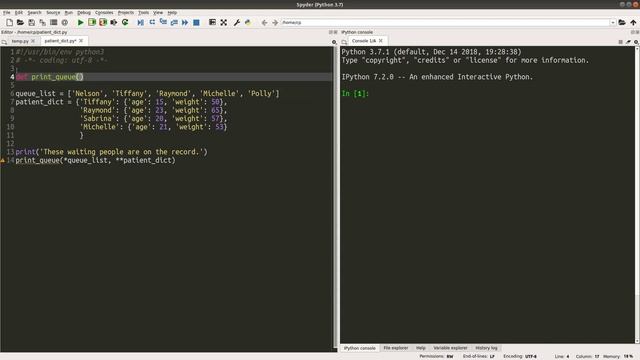Select the patient_dict.py editor tab
Screen dimensions: 640x360
(60, 41)
